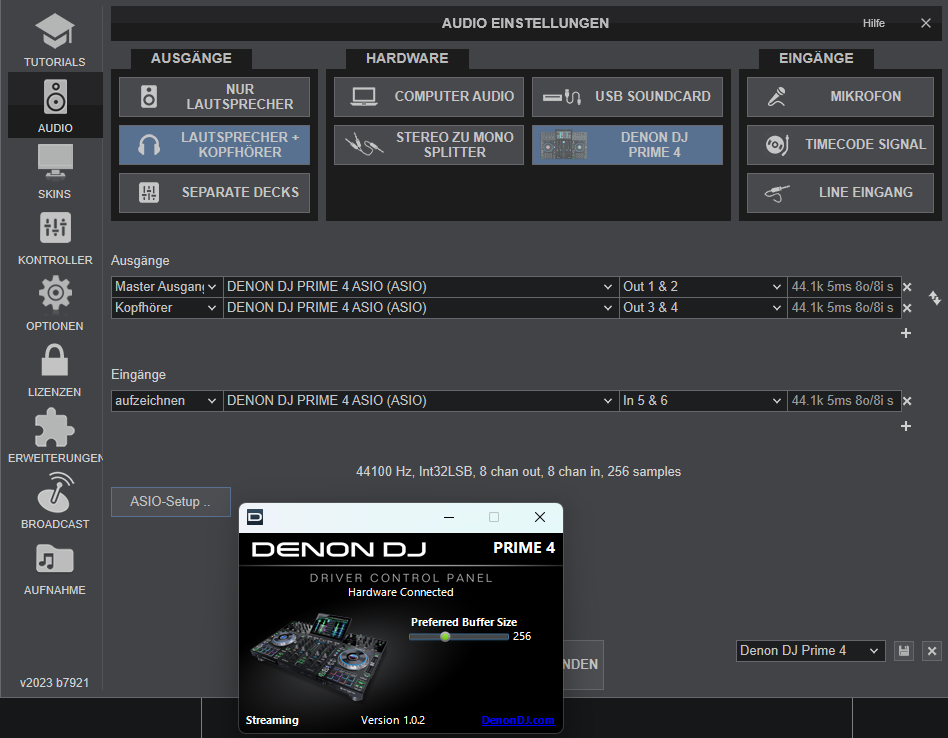Select the Audio settings sidebar icon
Screen dimensions: 948x738
click(55, 106)
